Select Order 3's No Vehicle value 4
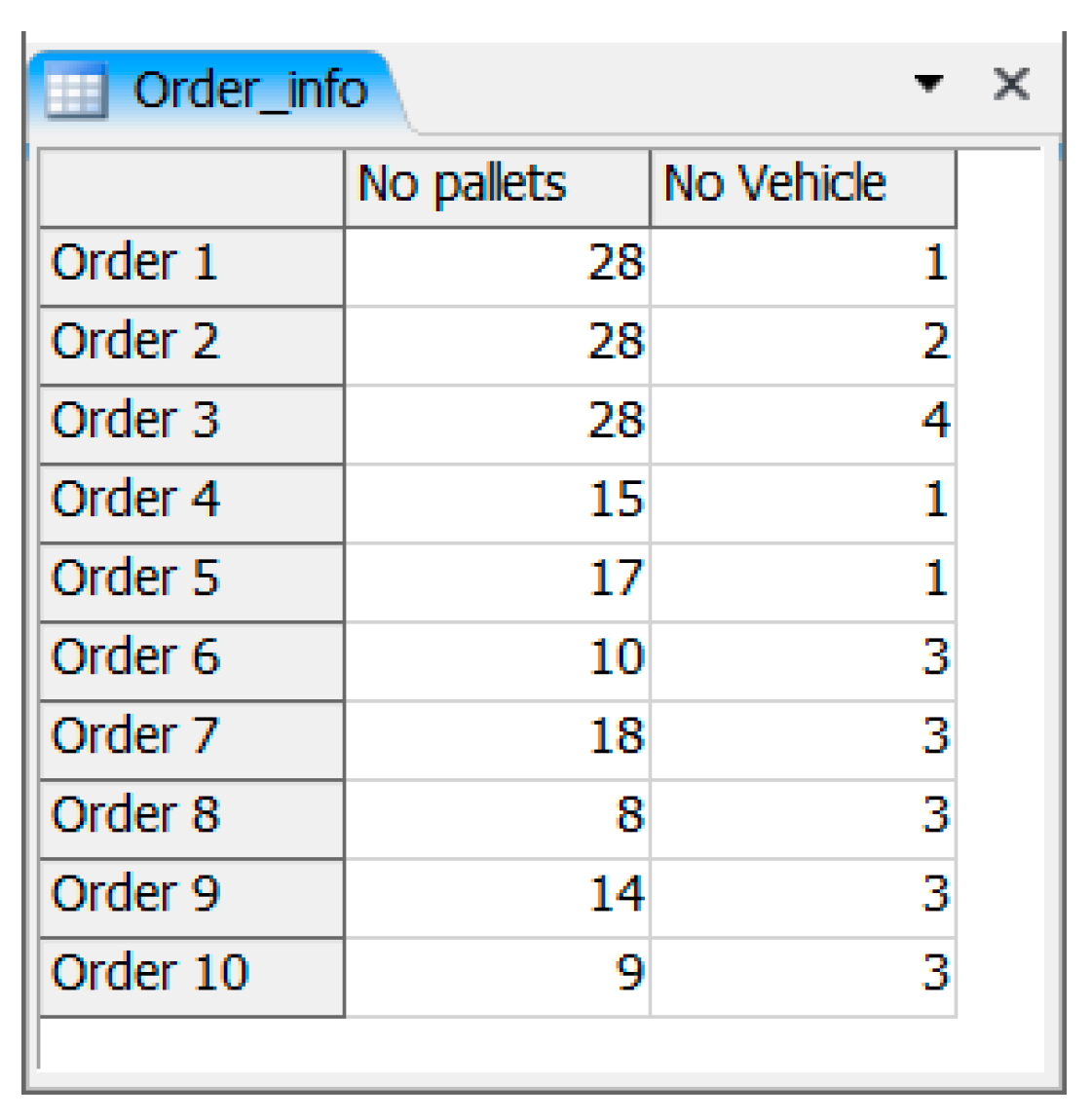 pos(803,424)
